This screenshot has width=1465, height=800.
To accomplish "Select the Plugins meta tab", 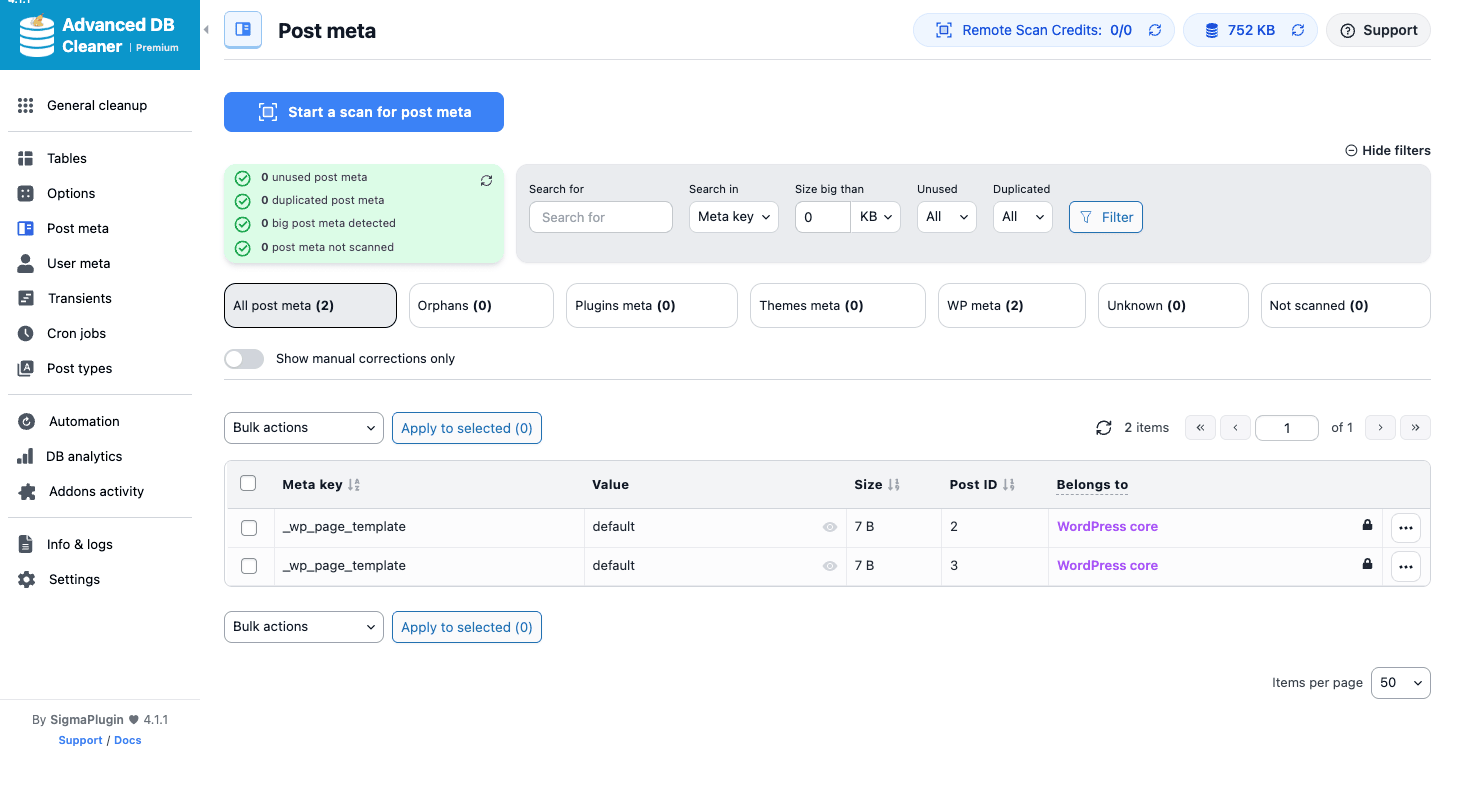I will [652, 306].
